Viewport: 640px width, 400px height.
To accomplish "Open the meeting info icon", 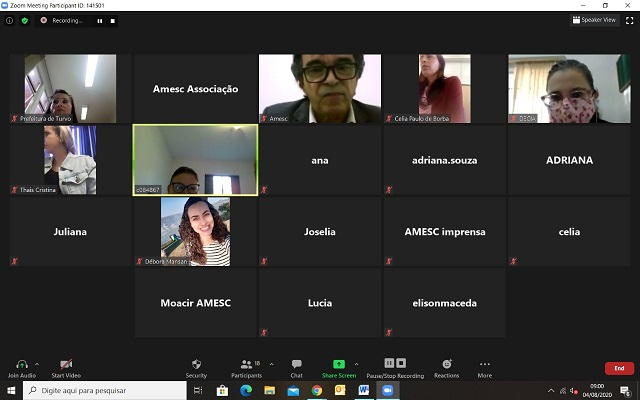I will click(x=10, y=20).
